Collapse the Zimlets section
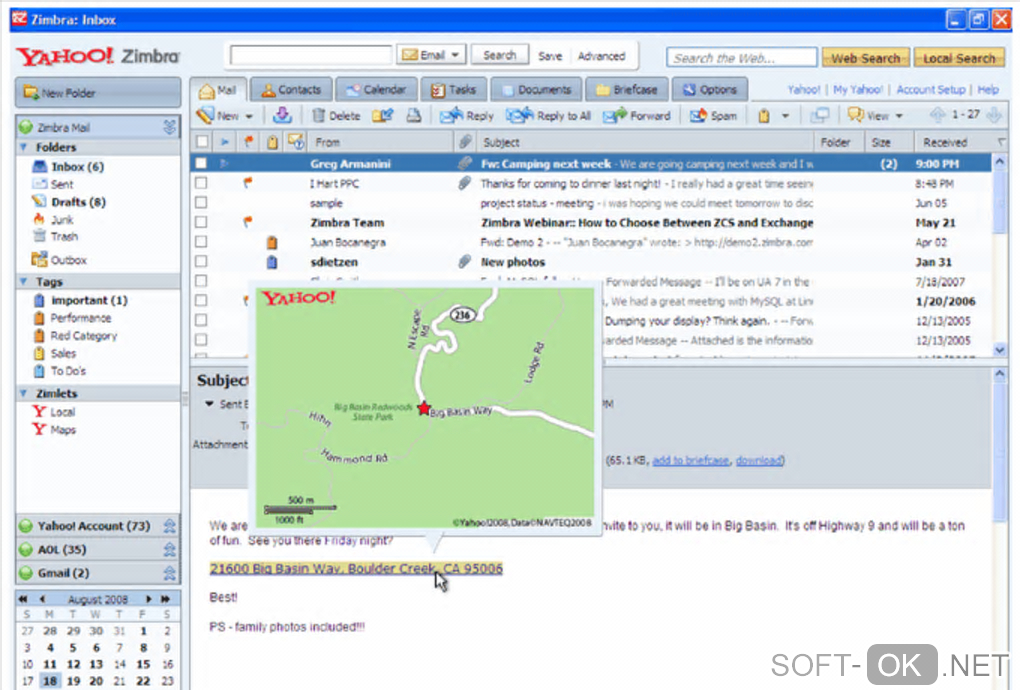Image resolution: width=1020 pixels, height=690 pixels. (x=24, y=393)
